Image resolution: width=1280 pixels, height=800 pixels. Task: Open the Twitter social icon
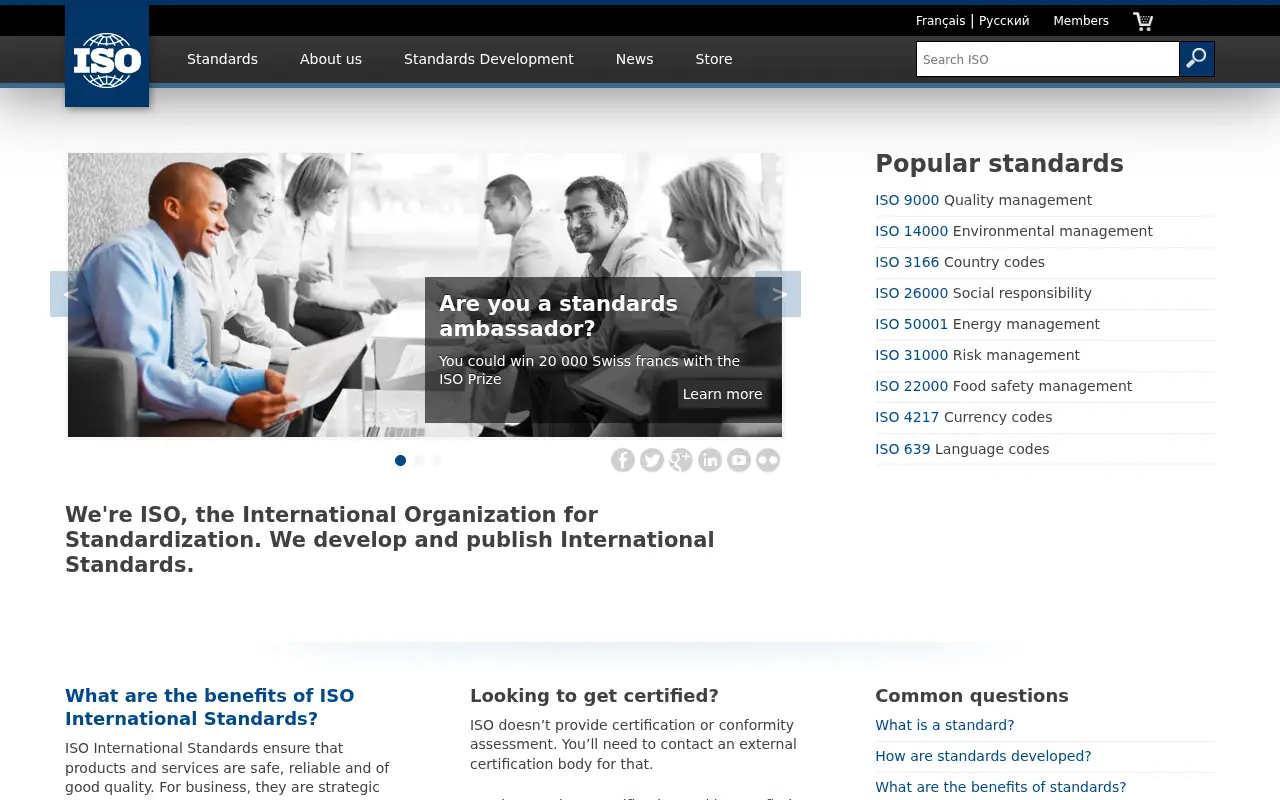pyautogui.click(x=652, y=460)
